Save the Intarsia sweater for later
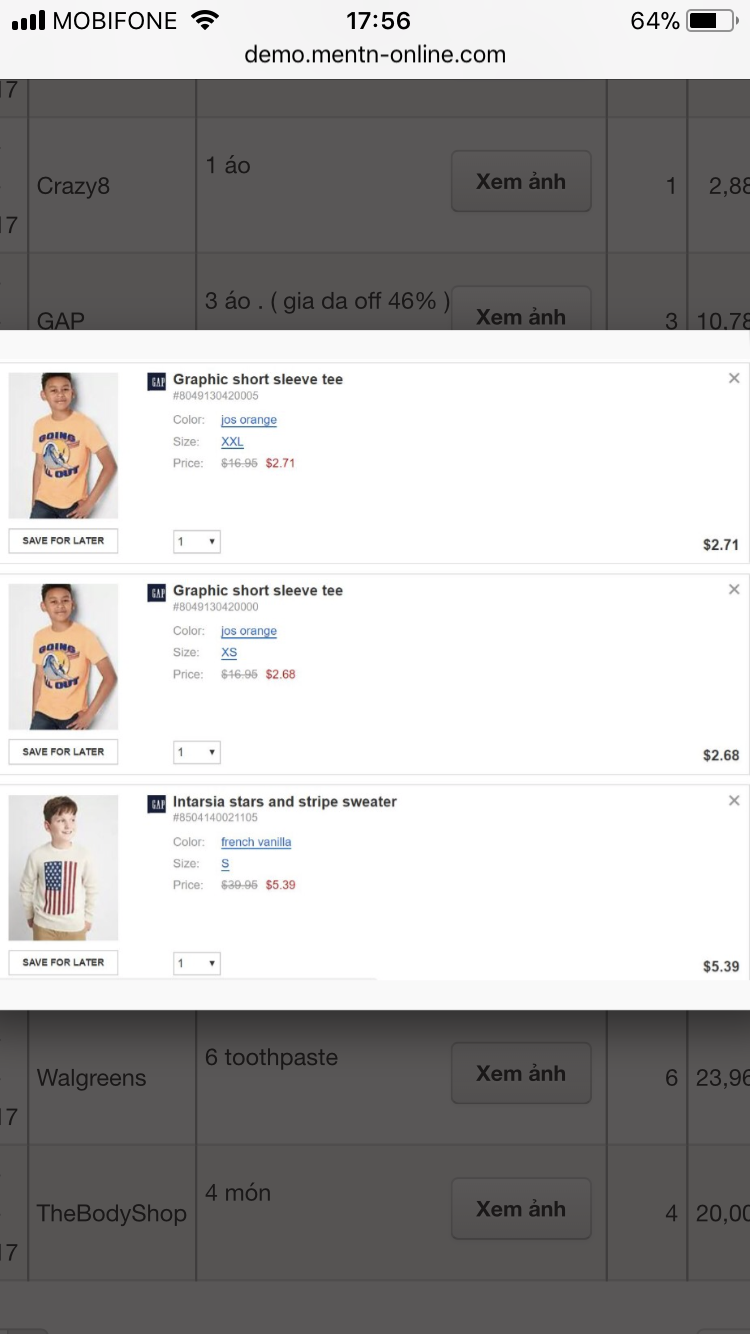 tap(63, 962)
